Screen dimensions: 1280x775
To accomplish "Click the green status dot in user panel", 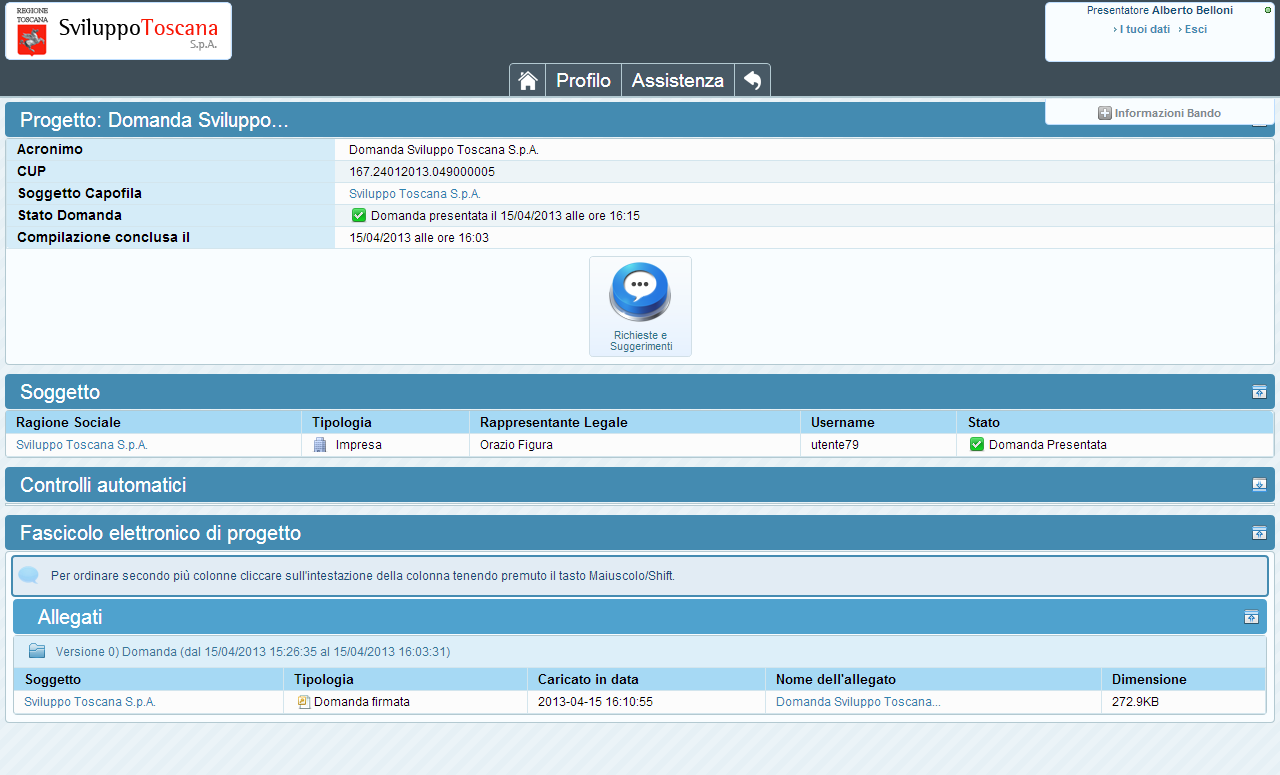I will point(1268,10).
